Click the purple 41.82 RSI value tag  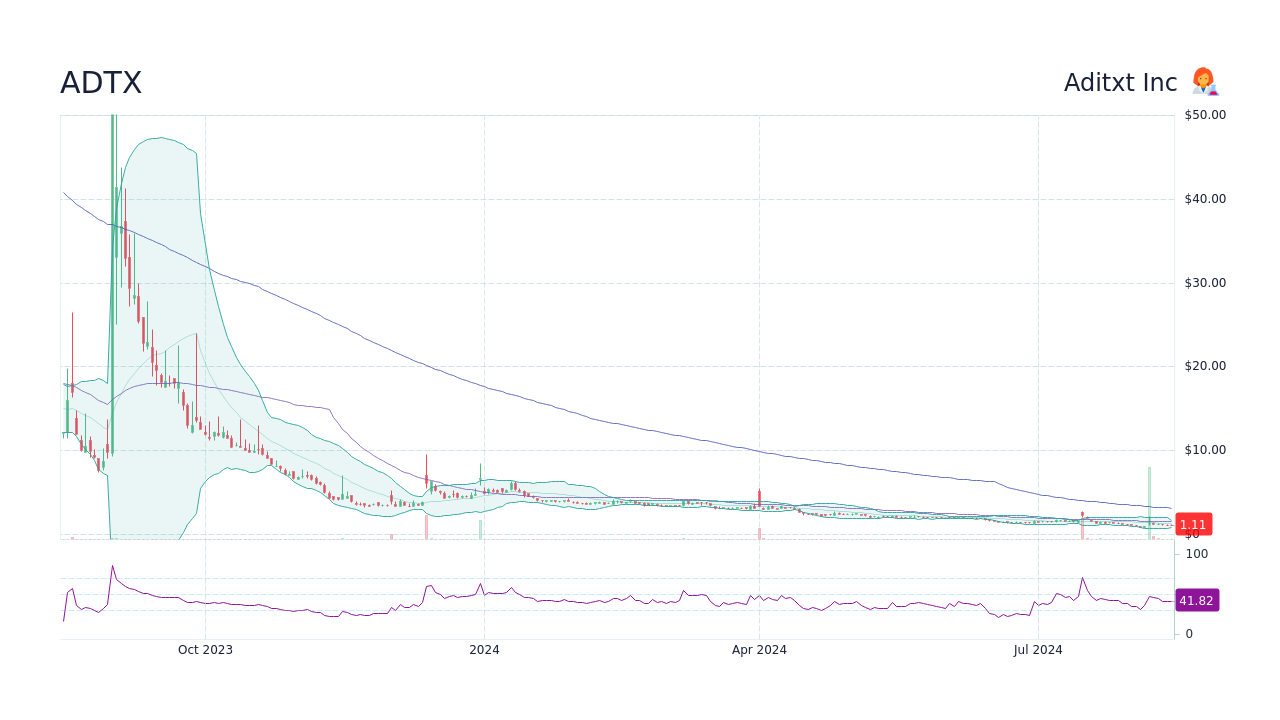1196,600
